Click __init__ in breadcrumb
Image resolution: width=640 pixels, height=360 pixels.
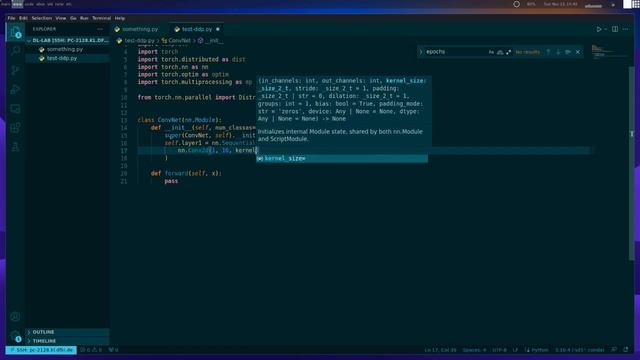coord(214,41)
